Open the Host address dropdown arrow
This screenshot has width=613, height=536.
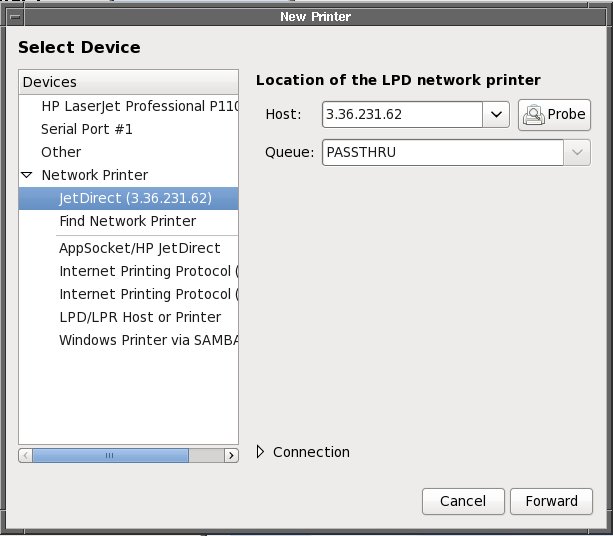click(x=497, y=115)
